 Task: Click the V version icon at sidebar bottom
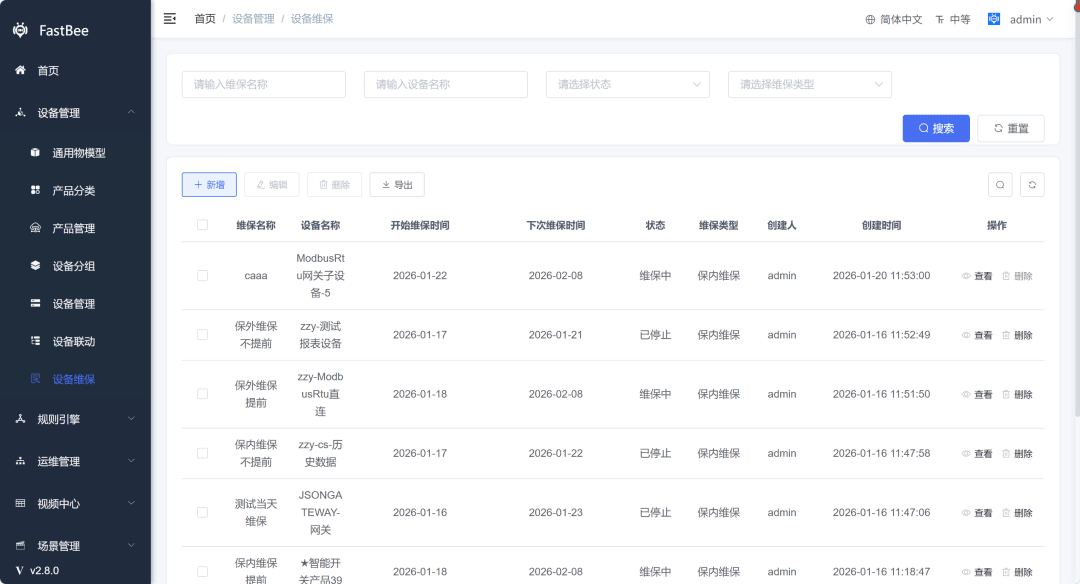pos(19,570)
